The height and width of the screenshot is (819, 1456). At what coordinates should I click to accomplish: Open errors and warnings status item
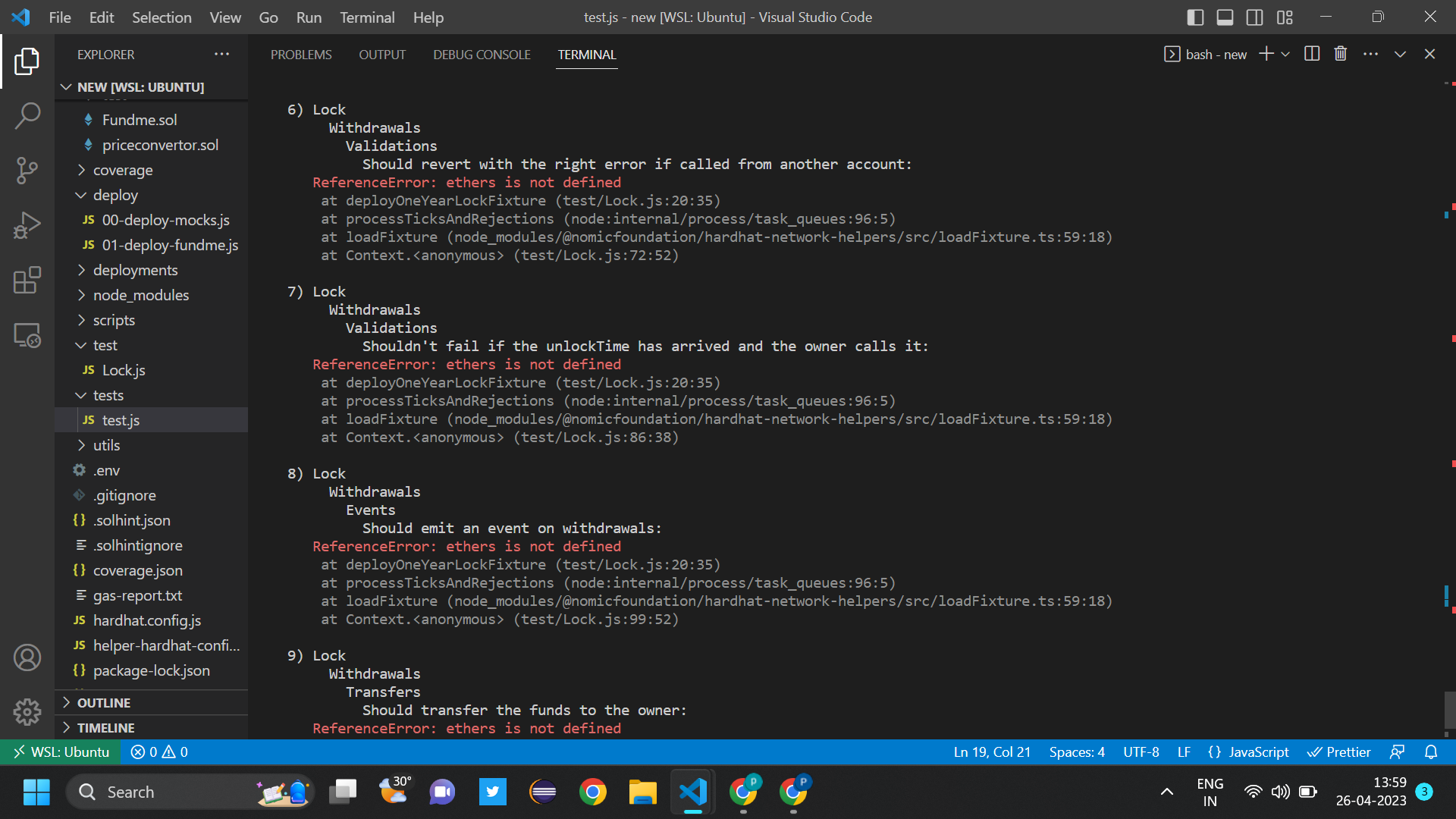pyautogui.click(x=159, y=752)
